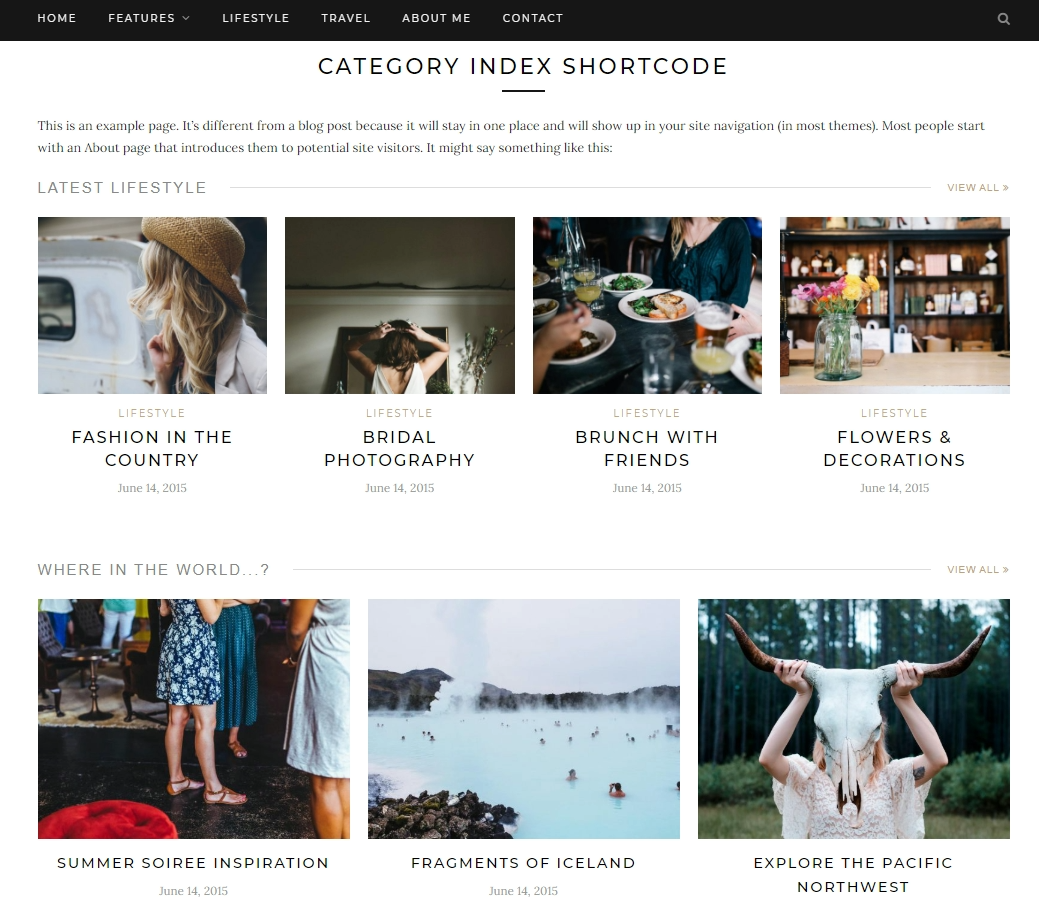Click Lifestyle category label above Brunch with Friends
The width and height of the screenshot is (1039, 902).
coord(647,413)
